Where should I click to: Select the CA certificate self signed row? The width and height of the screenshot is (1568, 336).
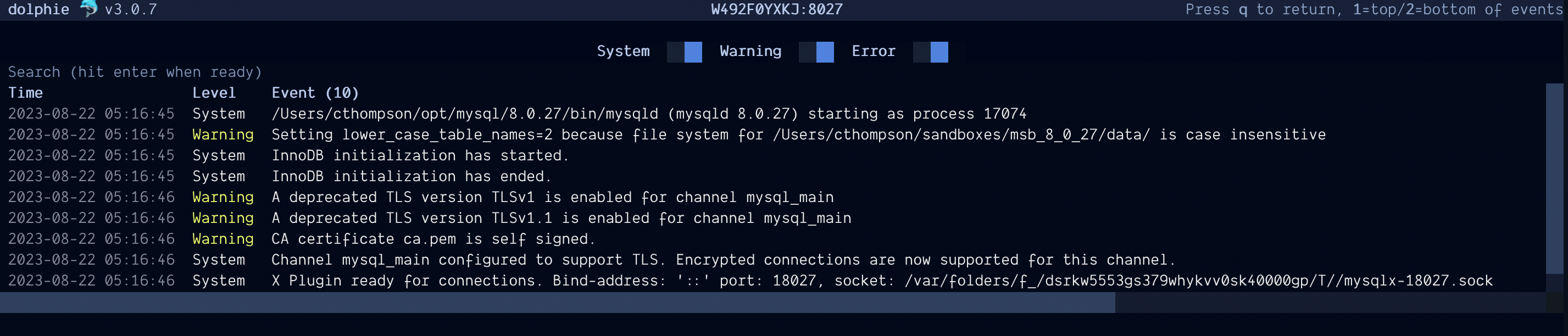click(773, 239)
